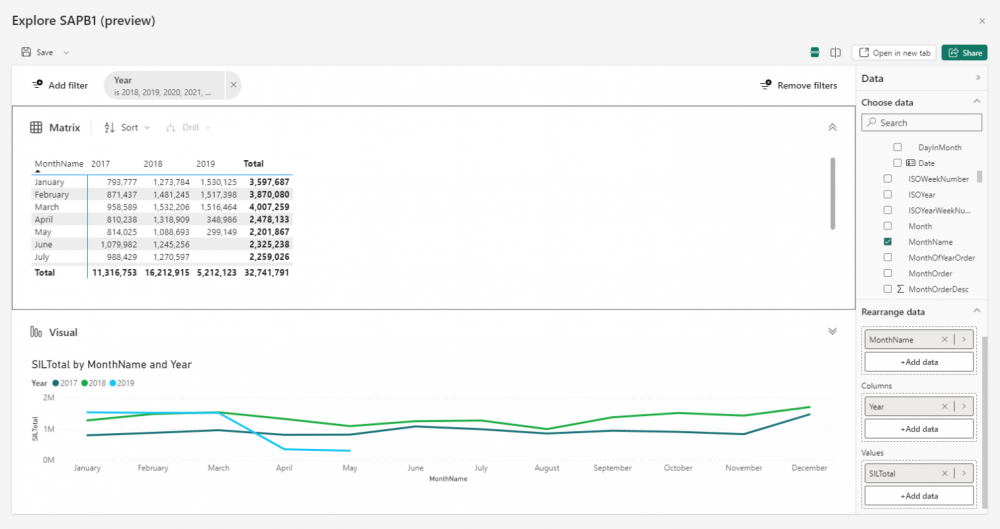Open the Year filter chip
Screen dimensions: 1000x529
165,86
